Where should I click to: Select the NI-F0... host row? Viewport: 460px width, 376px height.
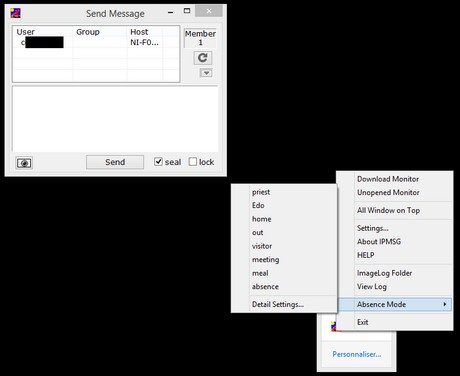[x=96, y=42]
